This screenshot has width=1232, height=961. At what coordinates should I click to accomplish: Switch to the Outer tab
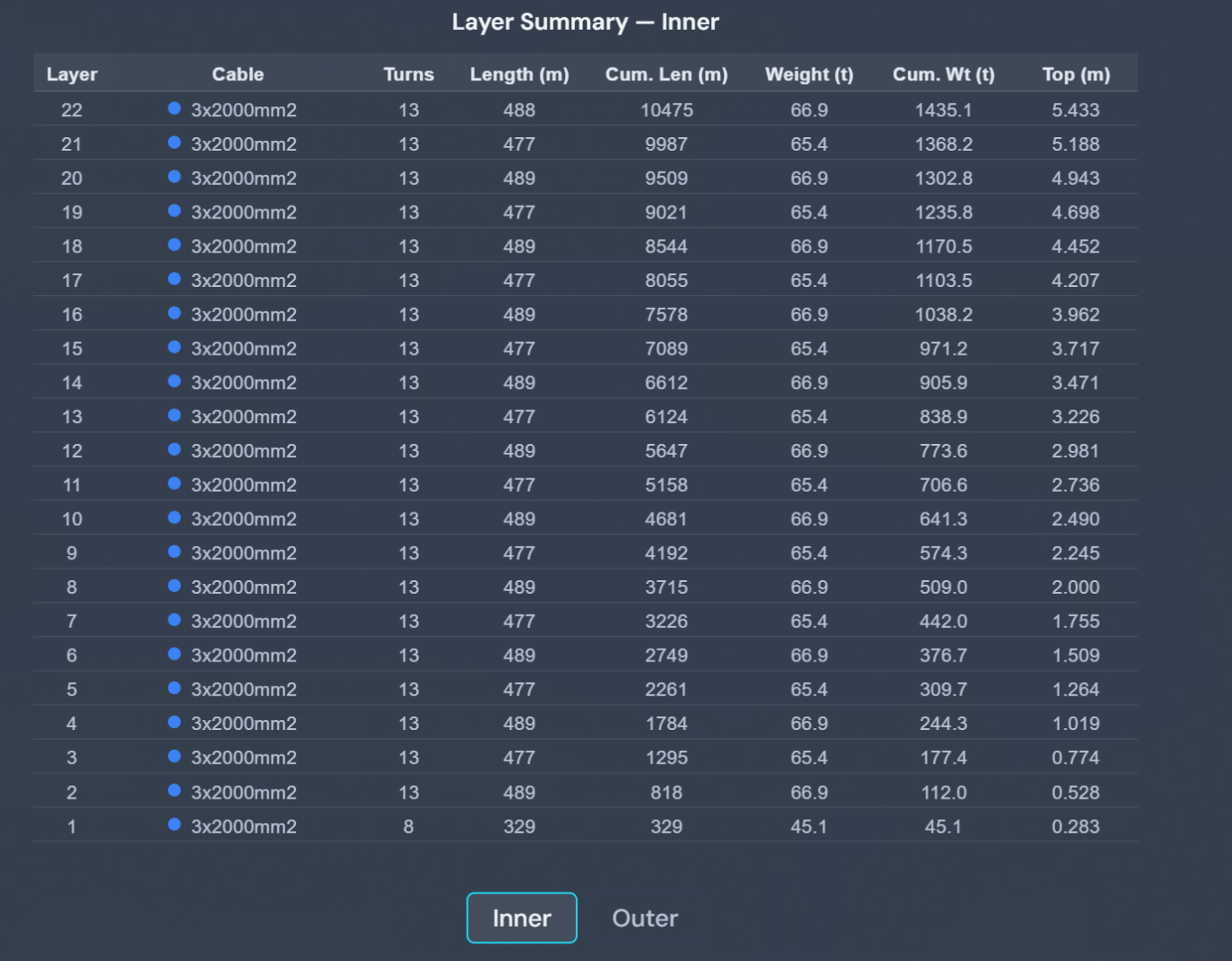[644, 918]
